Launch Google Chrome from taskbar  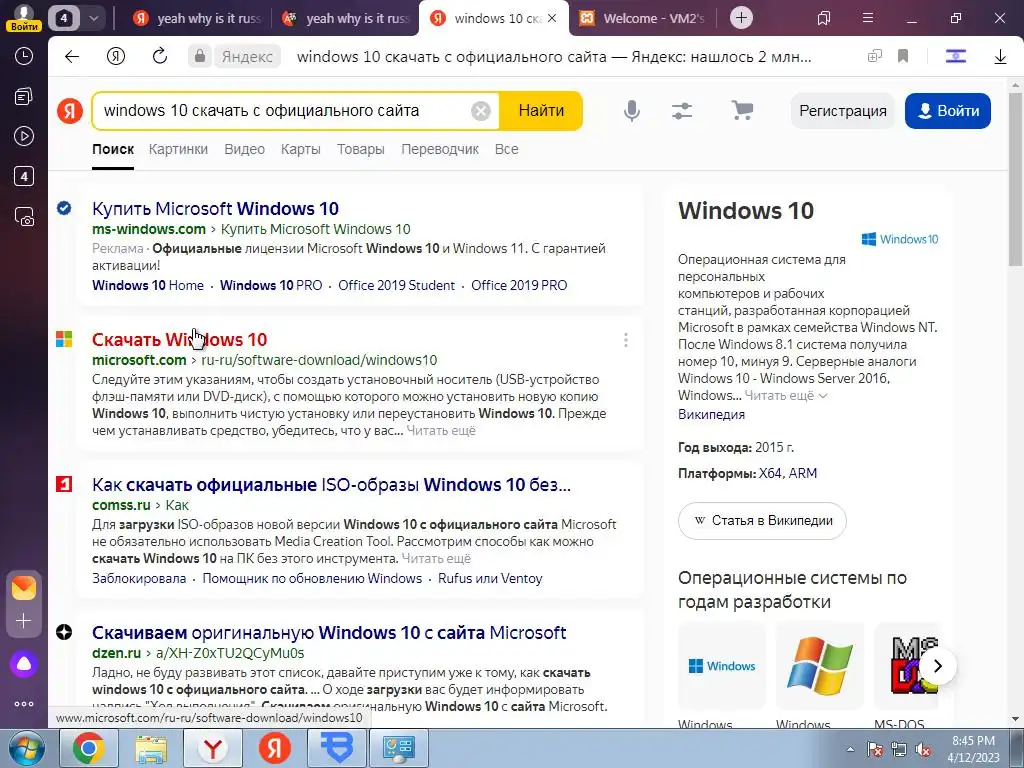89,748
